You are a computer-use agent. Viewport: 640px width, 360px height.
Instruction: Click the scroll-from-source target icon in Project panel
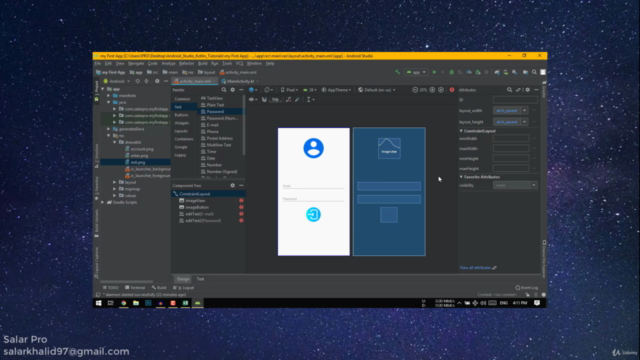138,81
